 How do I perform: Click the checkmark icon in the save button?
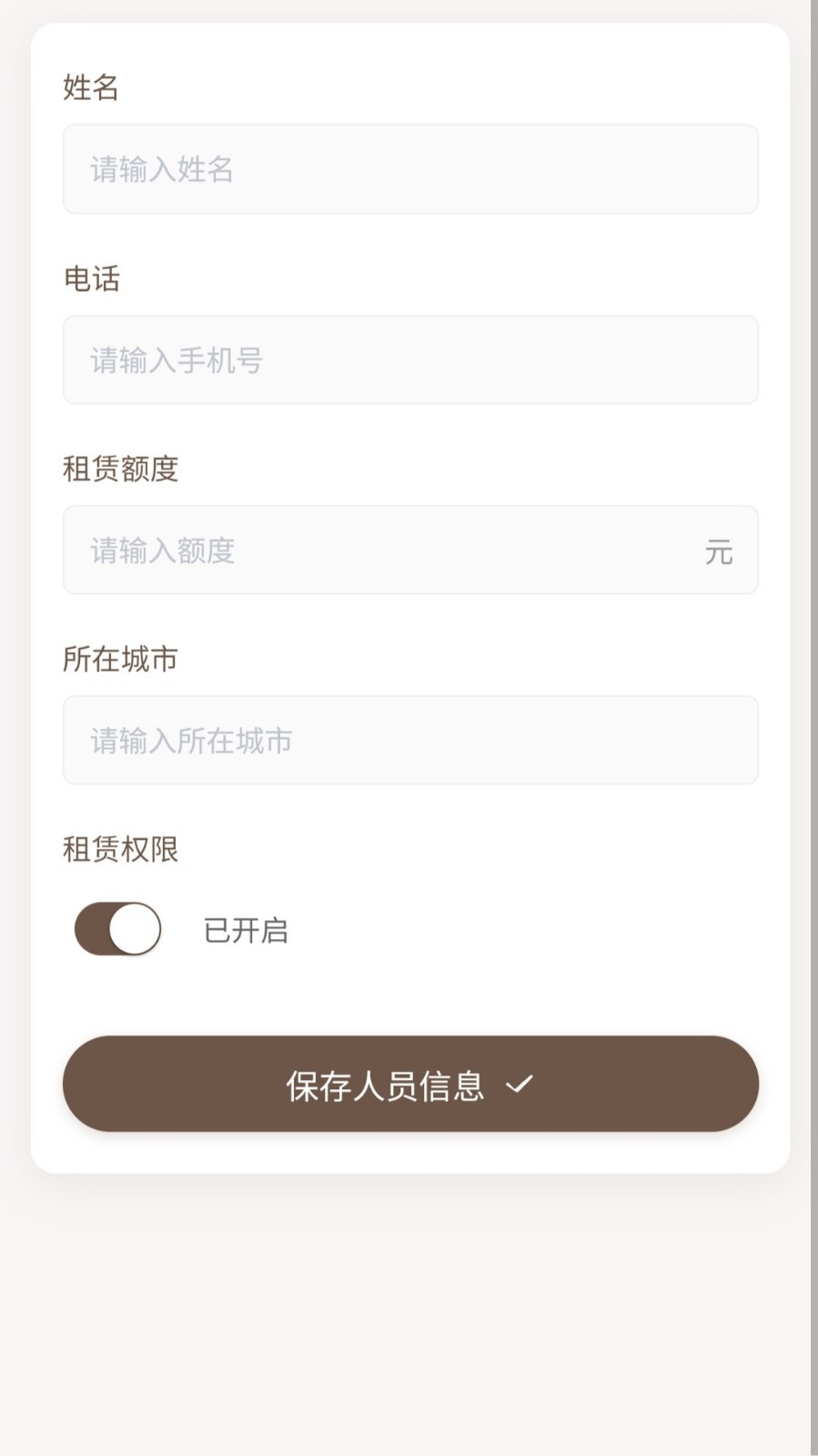(x=520, y=1085)
